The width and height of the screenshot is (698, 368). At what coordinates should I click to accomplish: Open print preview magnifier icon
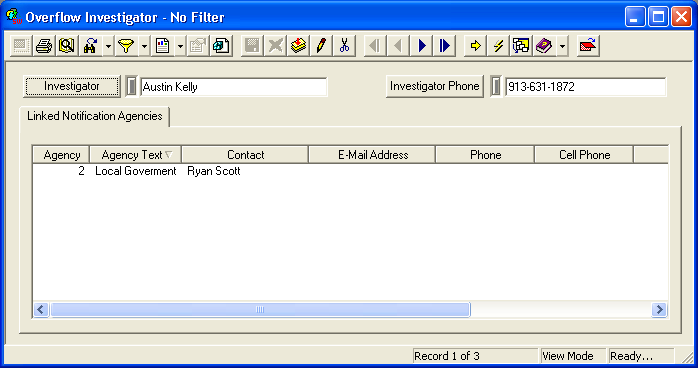pos(67,45)
